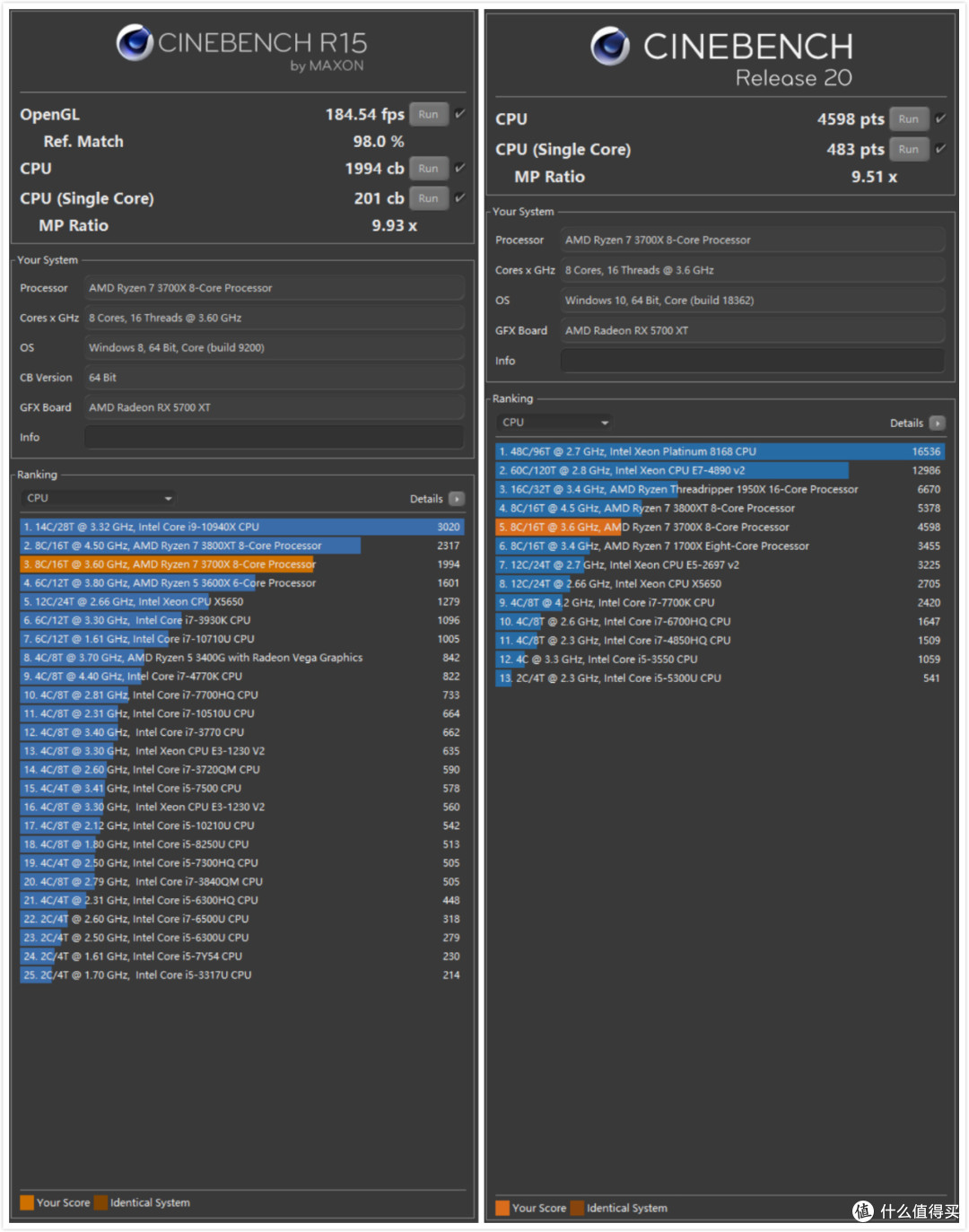The width and height of the screenshot is (969, 1232).
Task: Click the OS field showing build 18362
Action: 752,300
